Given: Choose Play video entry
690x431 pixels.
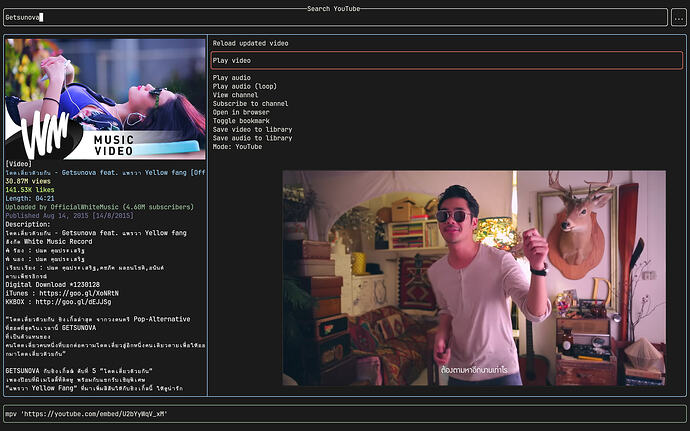Looking at the screenshot, I should coord(447,60).
